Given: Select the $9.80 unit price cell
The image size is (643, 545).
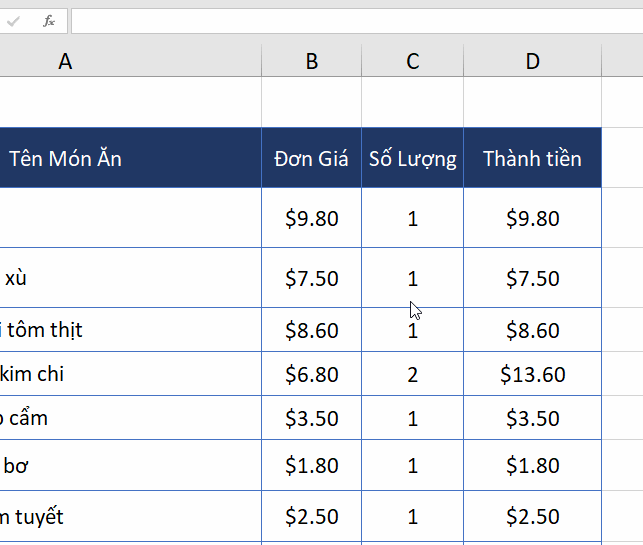Looking at the screenshot, I should point(312,218).
